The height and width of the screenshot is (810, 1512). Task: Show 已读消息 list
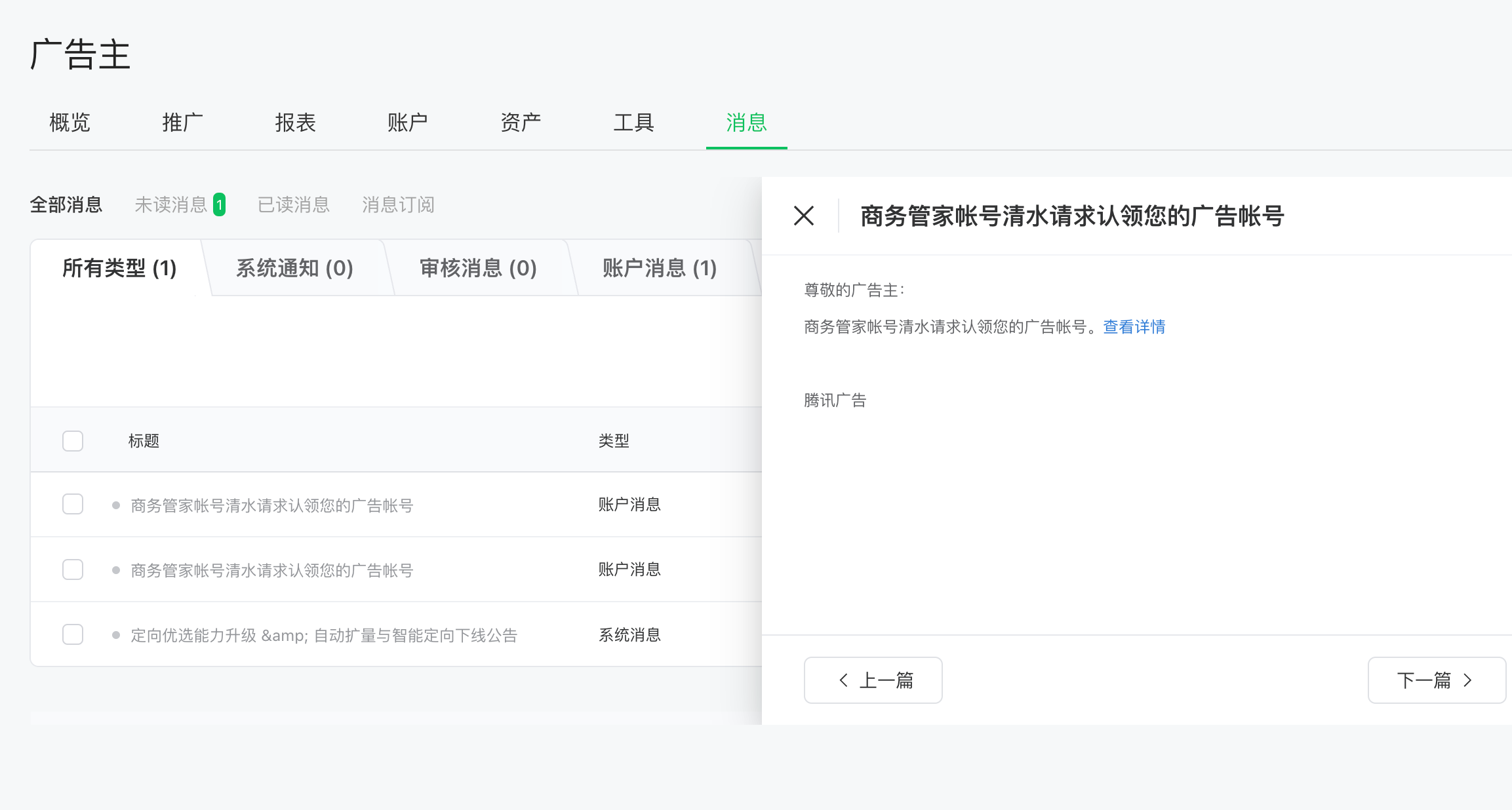tap(293, 205)
